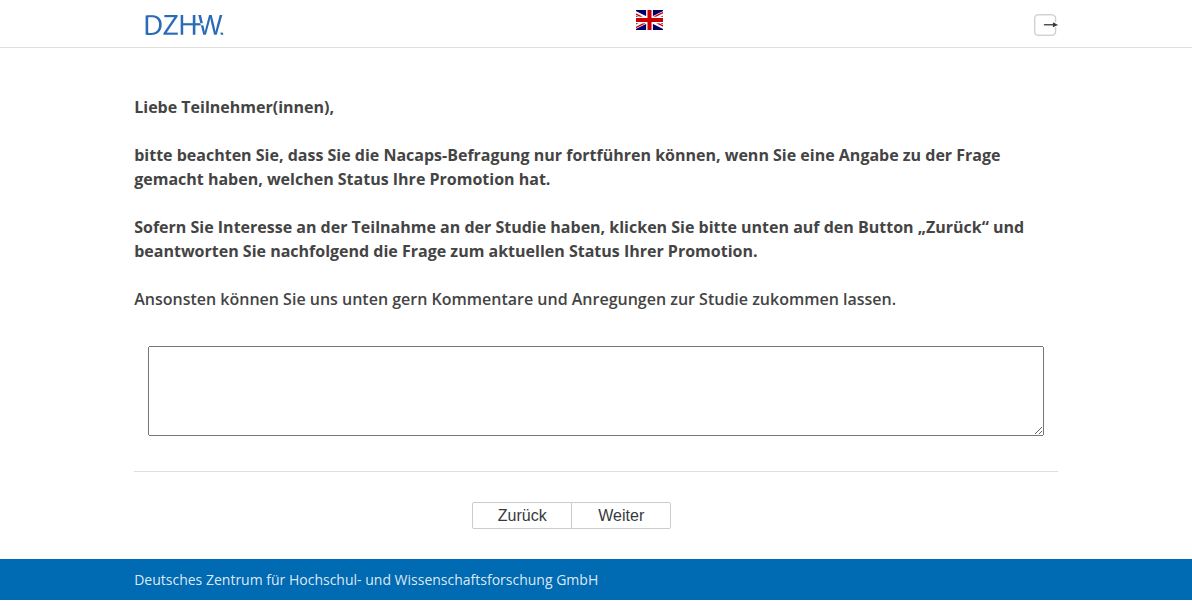Click the Zurück button
Screen dimensions: 1192x609
522,515
